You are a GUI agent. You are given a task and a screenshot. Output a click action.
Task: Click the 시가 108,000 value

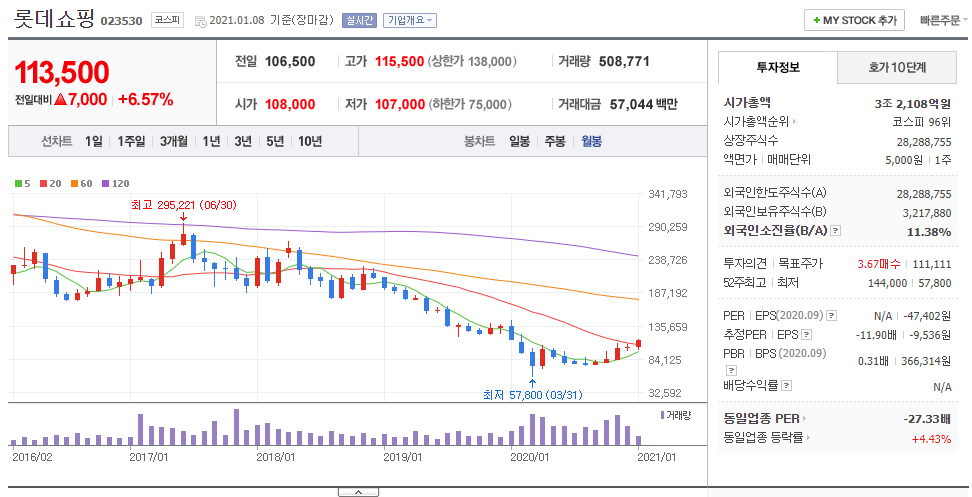click(x=290, y=104)
